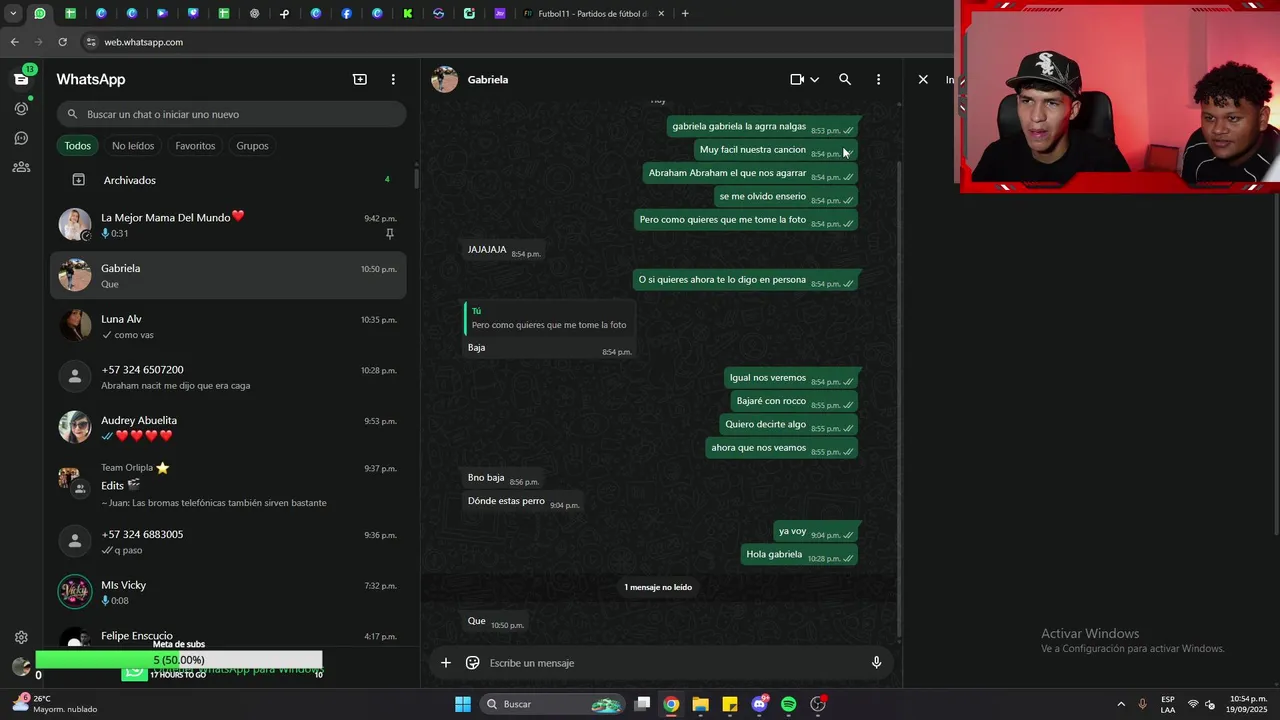Click the 'Dónde estas perro' message

(523, 502)
